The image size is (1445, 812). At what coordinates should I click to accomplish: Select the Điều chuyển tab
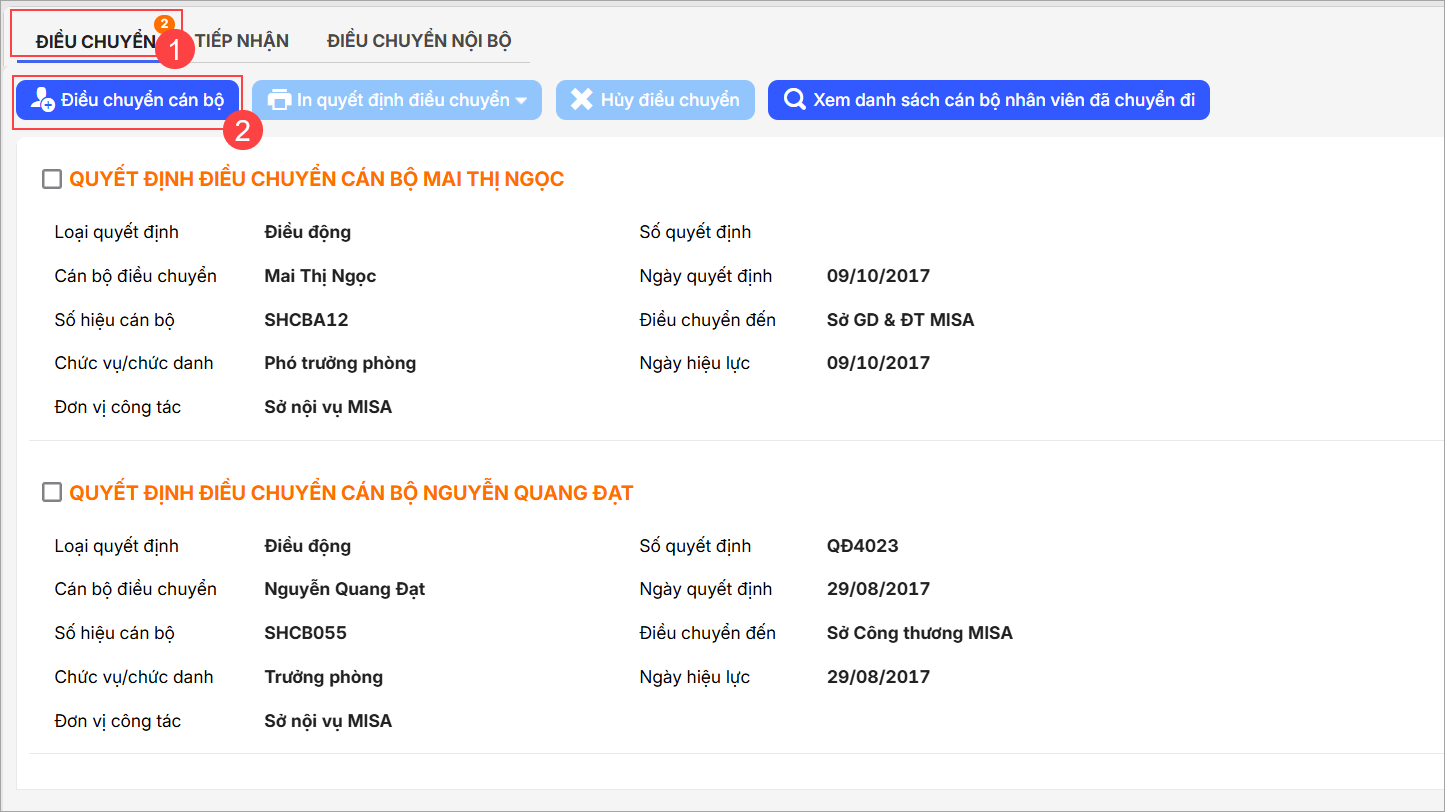pyautogui.click(x=95, y=41)
